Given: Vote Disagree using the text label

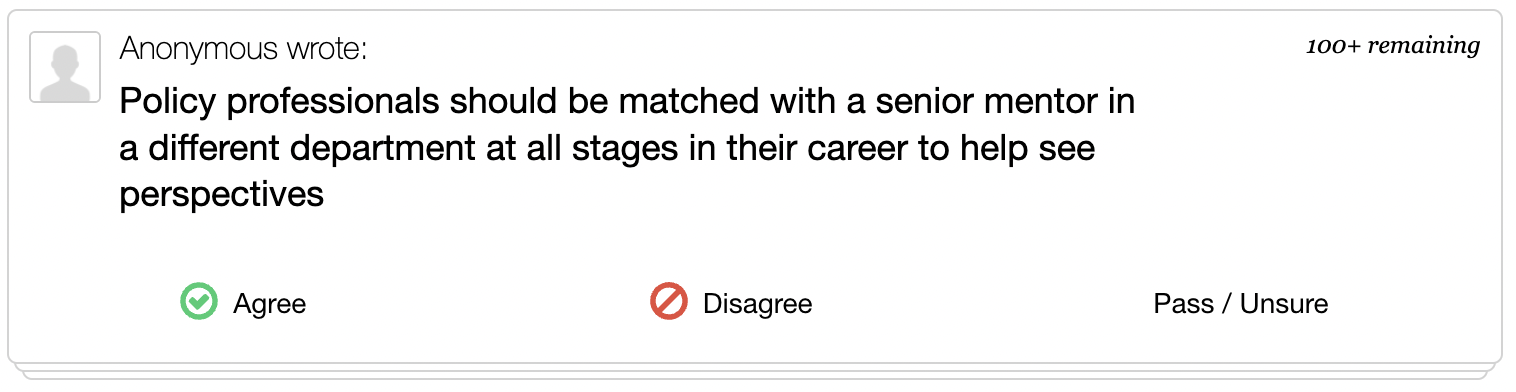Looking at the screenshot, I should (x=757, y=304).
